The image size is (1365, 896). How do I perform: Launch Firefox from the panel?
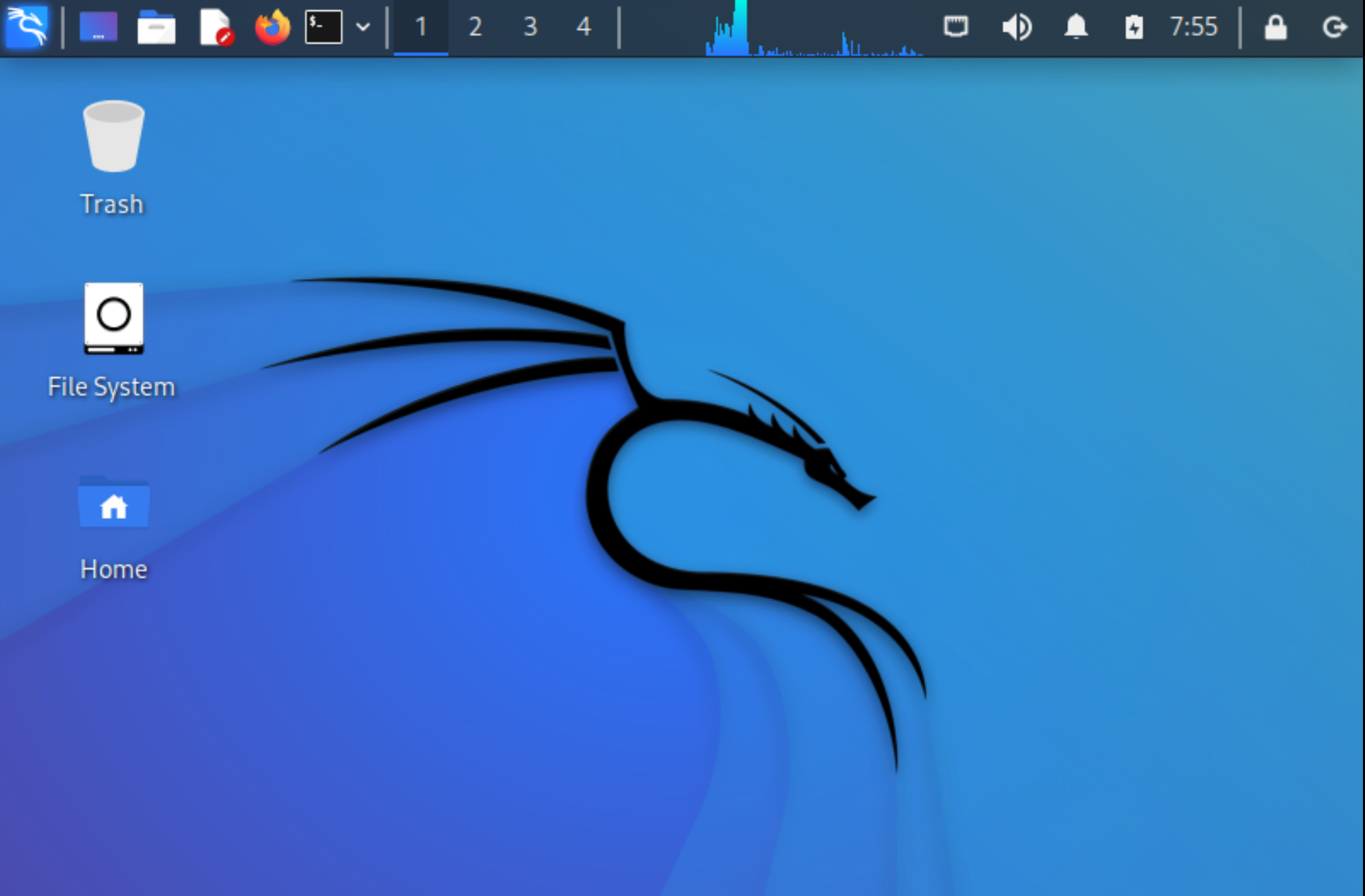[272, 28]
